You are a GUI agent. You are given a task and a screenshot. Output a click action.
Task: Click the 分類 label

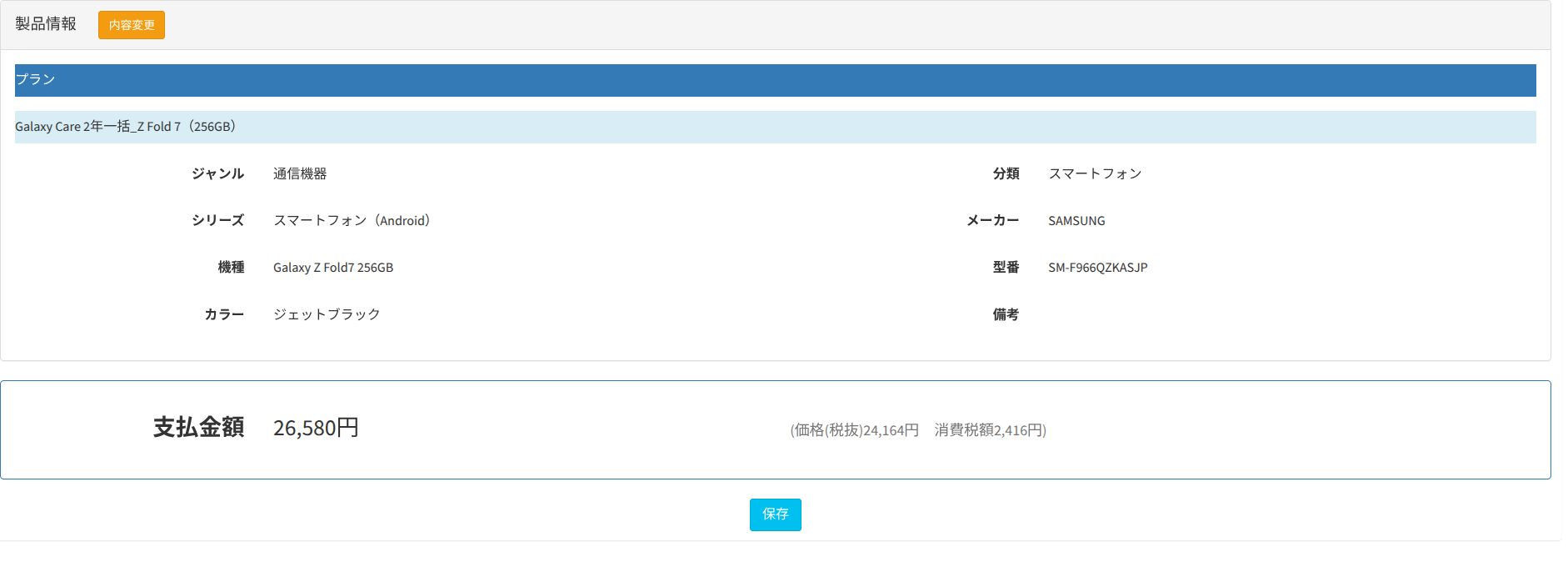(1006, 173)
